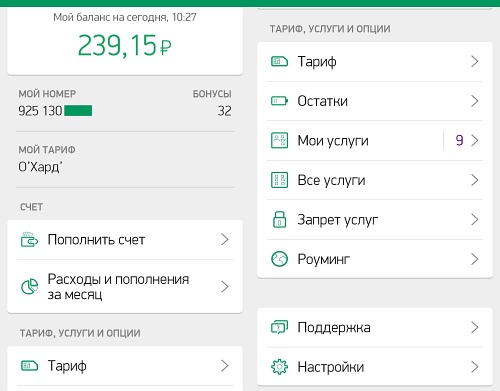
Task: Open the Роуминг chevron arrow
Action: point(475,259)
